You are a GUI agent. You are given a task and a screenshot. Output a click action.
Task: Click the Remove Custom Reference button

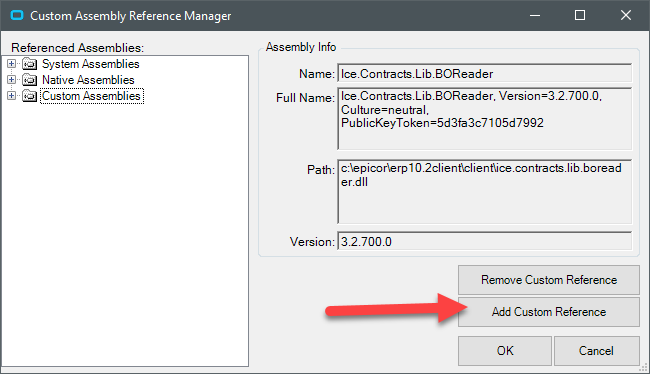click(x=549, y=280)
